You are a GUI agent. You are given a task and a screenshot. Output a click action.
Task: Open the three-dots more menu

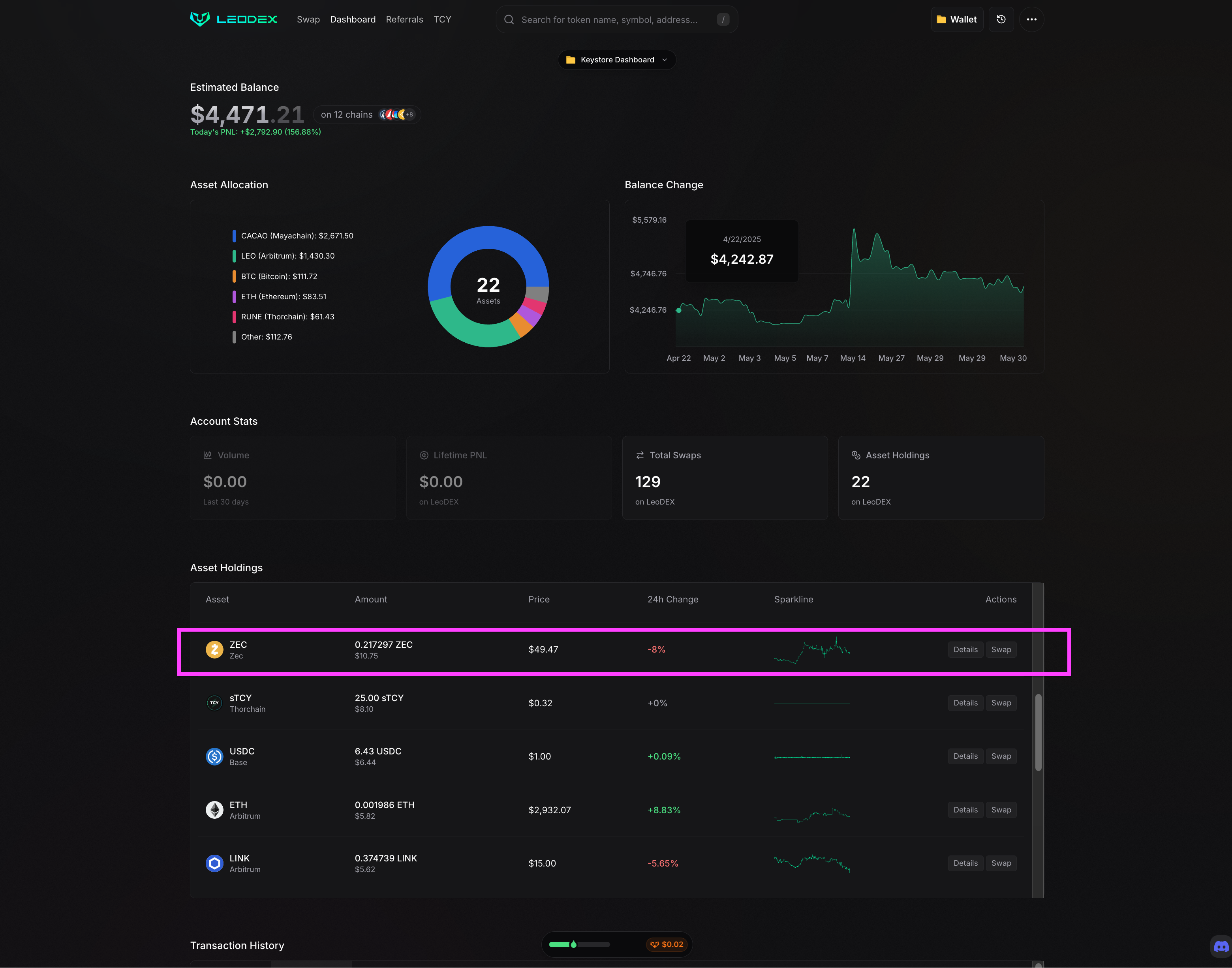[x=1031, y=19]
